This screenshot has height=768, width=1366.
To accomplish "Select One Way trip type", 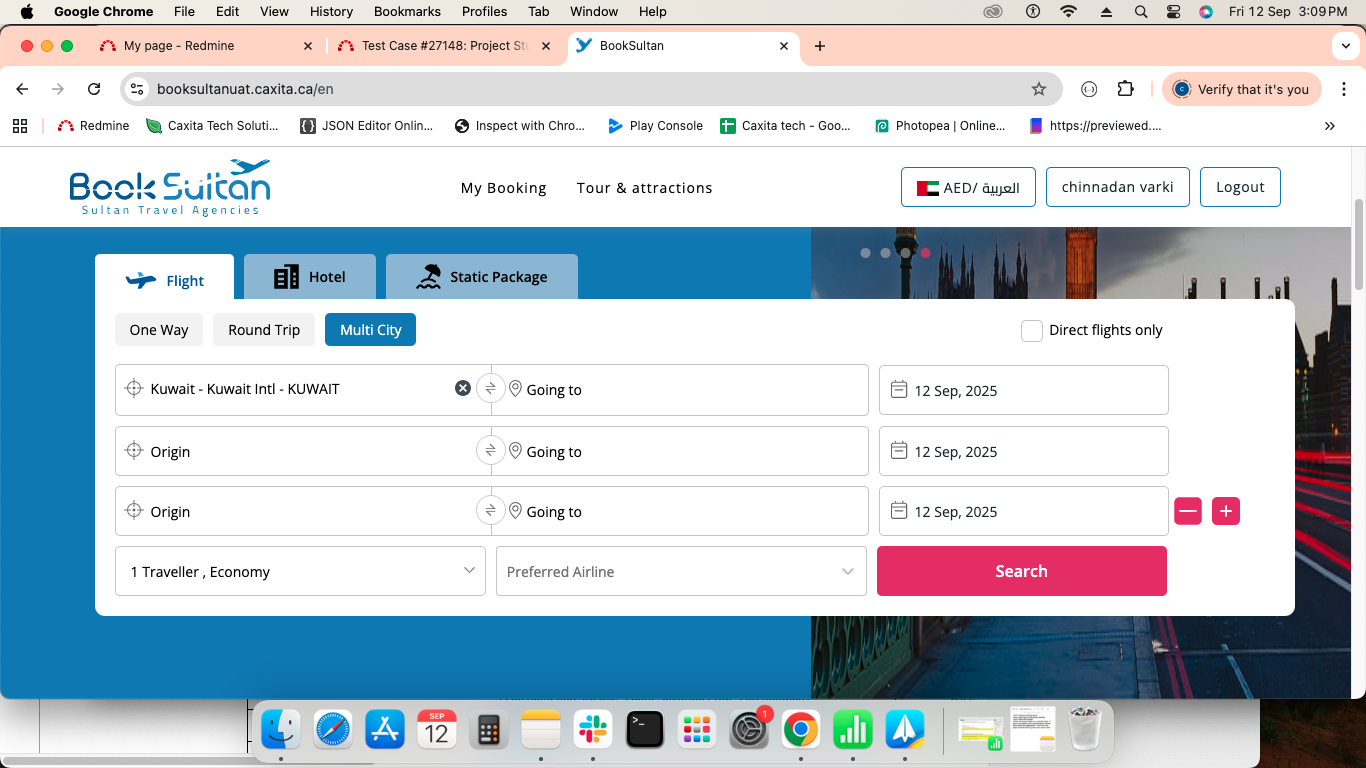I will click(x=159, y=330).
